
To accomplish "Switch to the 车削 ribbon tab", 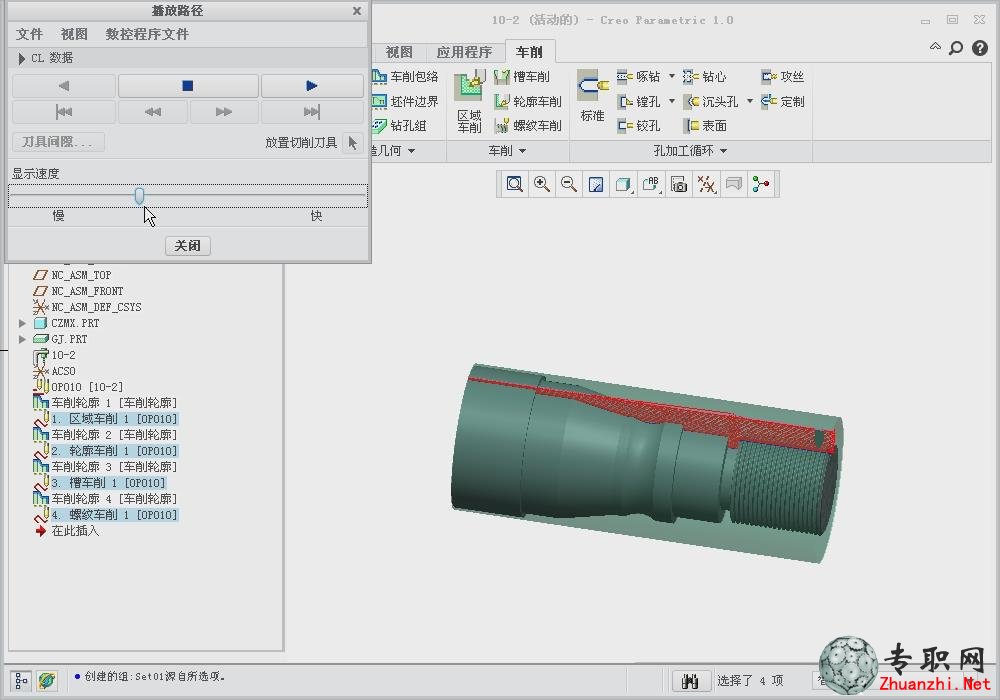I will (529, 52).
